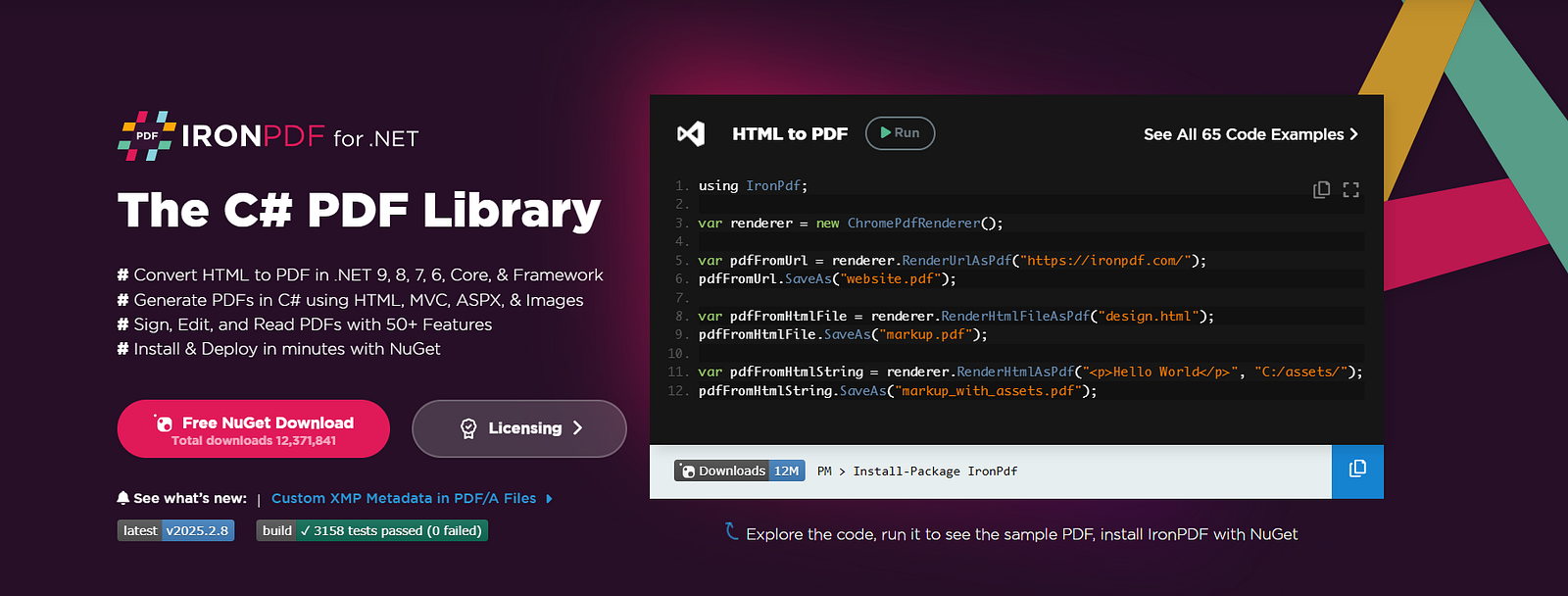The width and height of the screenshot is (1568, 596).
Task: Click the play triangle in the Run button
Action: point(886,133)
